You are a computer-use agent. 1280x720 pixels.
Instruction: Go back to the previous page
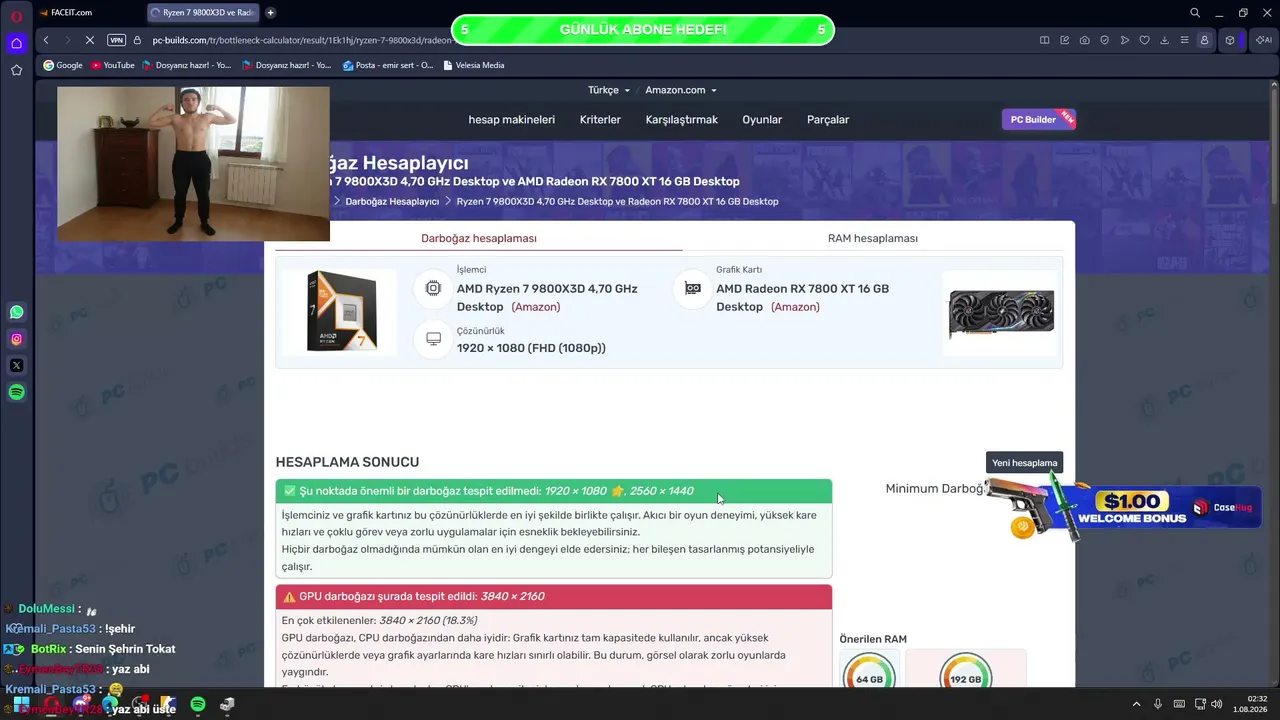46,40
